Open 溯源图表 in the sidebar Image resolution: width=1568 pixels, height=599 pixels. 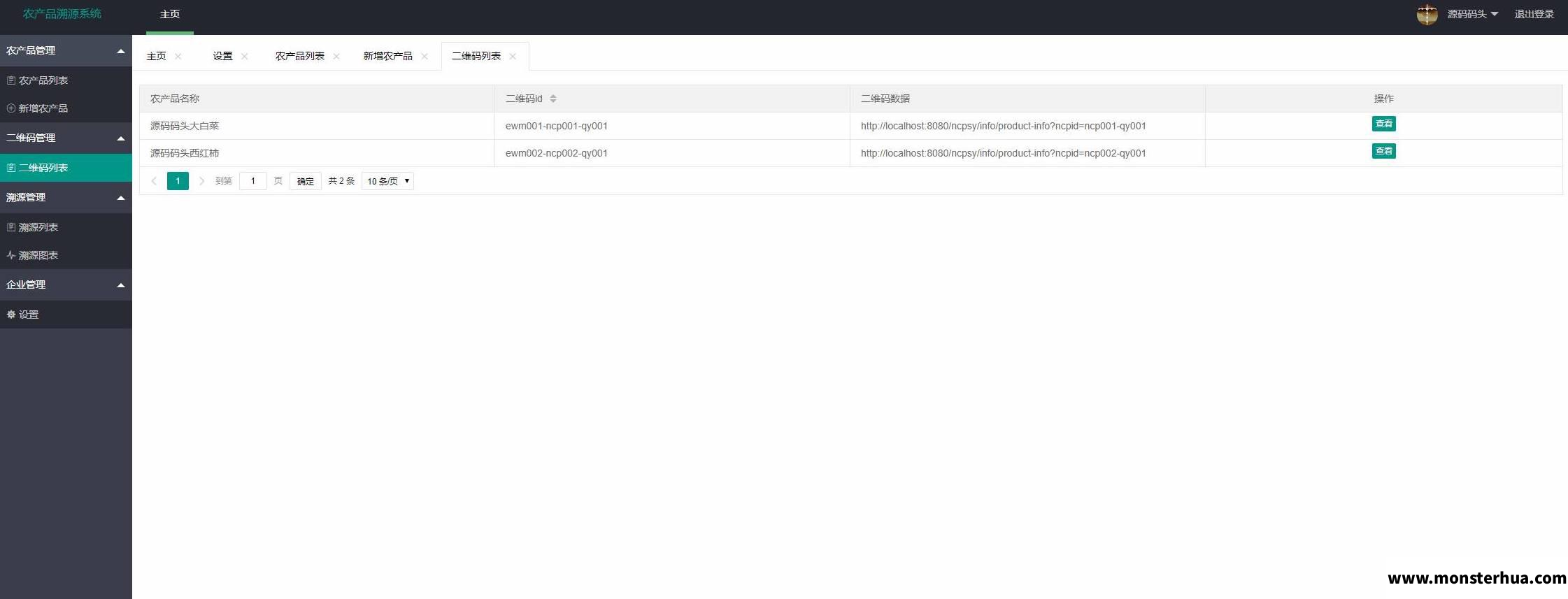tap(66, 255)
